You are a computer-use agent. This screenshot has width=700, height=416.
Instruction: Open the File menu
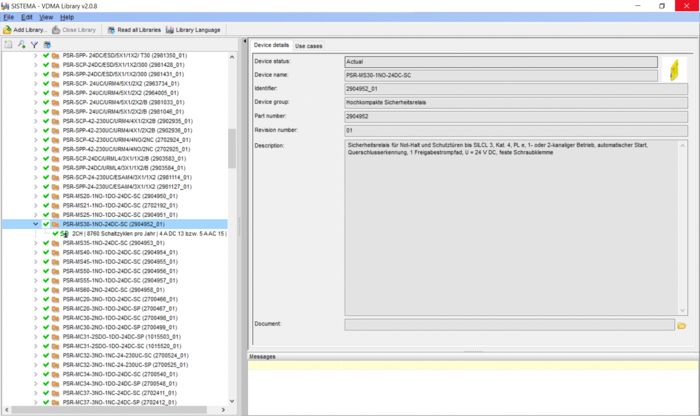tap(8, 17)
